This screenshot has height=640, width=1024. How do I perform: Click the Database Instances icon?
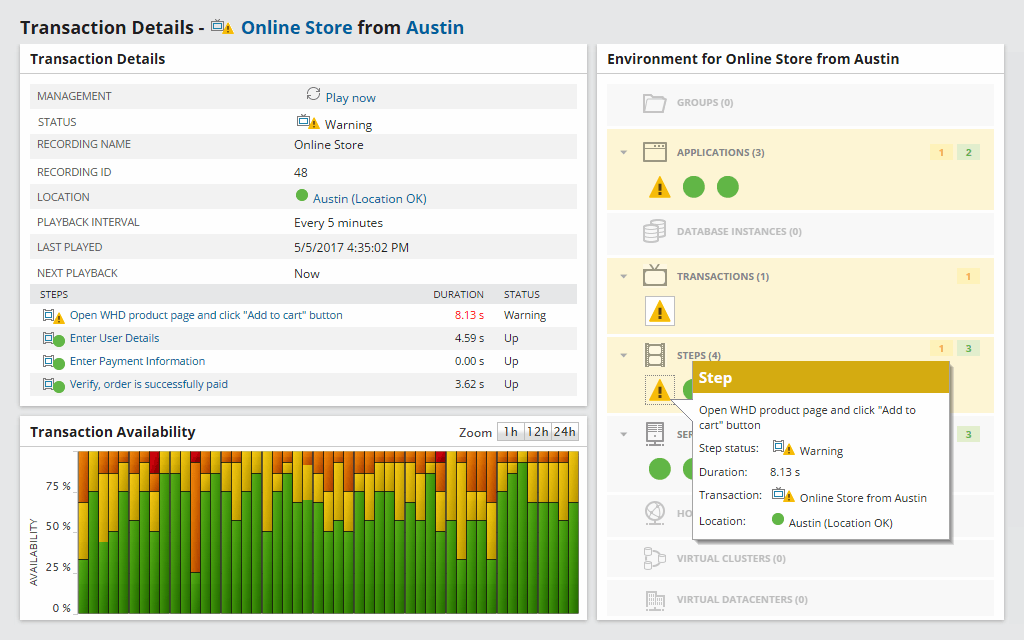[x=654, y=232]
